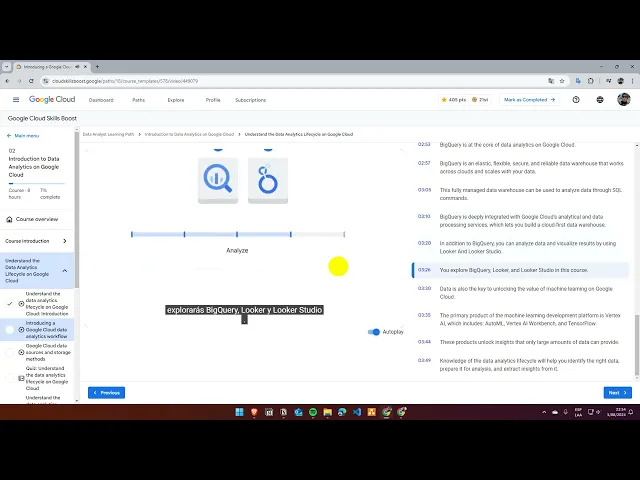Return to Main menu link
The width and height of the screenshot is (640, 480).
pyautogui.click(x=23, y=136)
